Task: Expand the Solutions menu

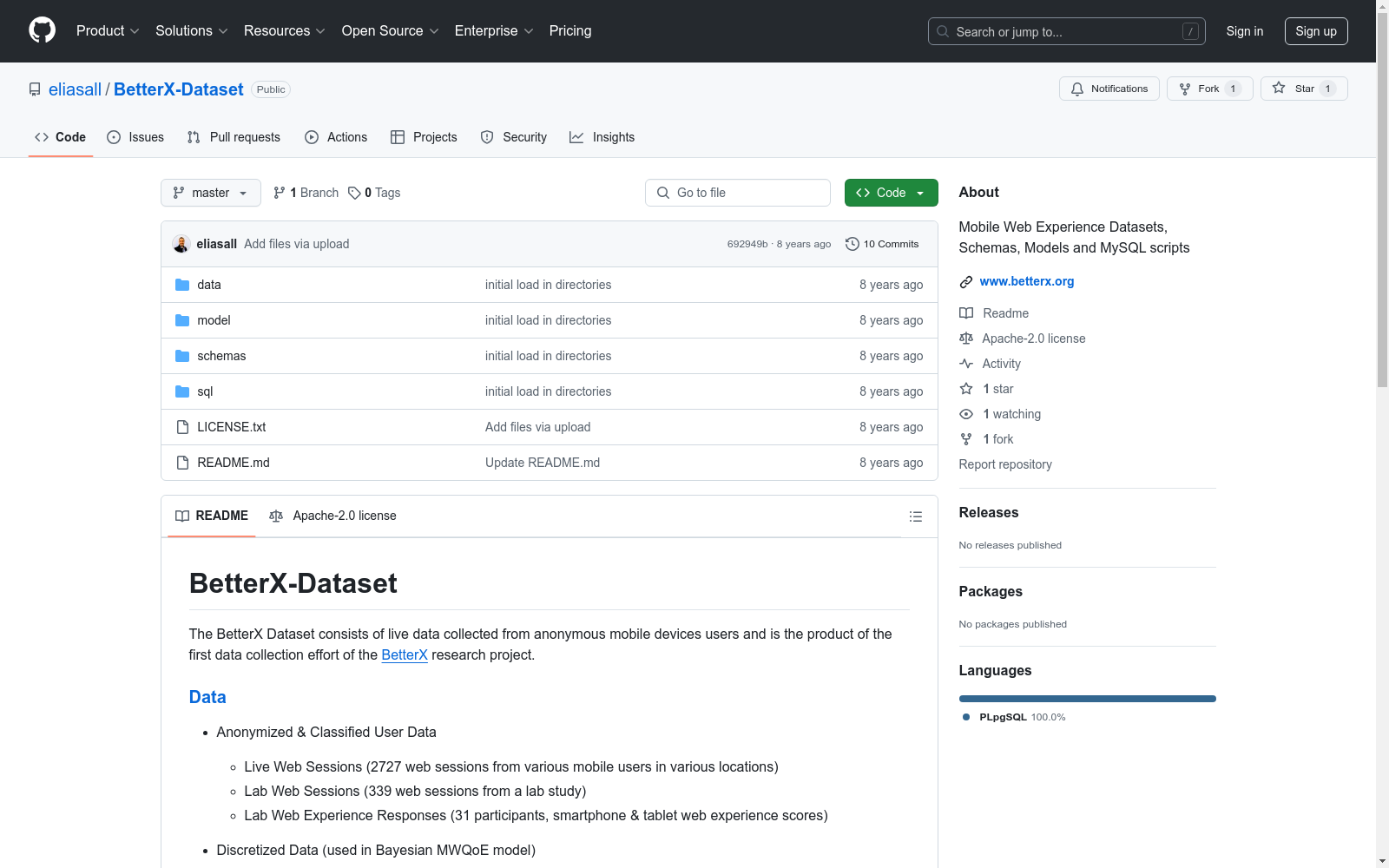Action: [x=192, y=31]
